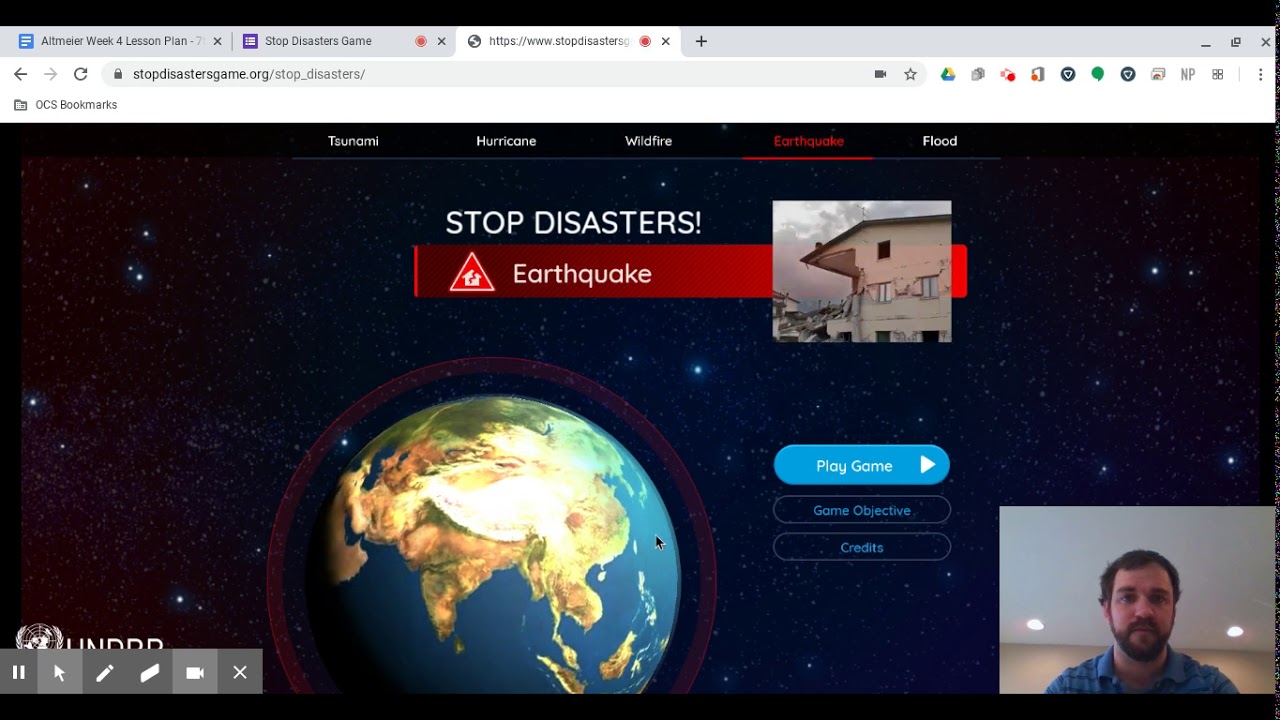Image resolution: width=1280 pixels, height=720 pixels.
Task: Select the eraser tool in recorder bar
Action: pyautogui.click(x=149, y=673)
